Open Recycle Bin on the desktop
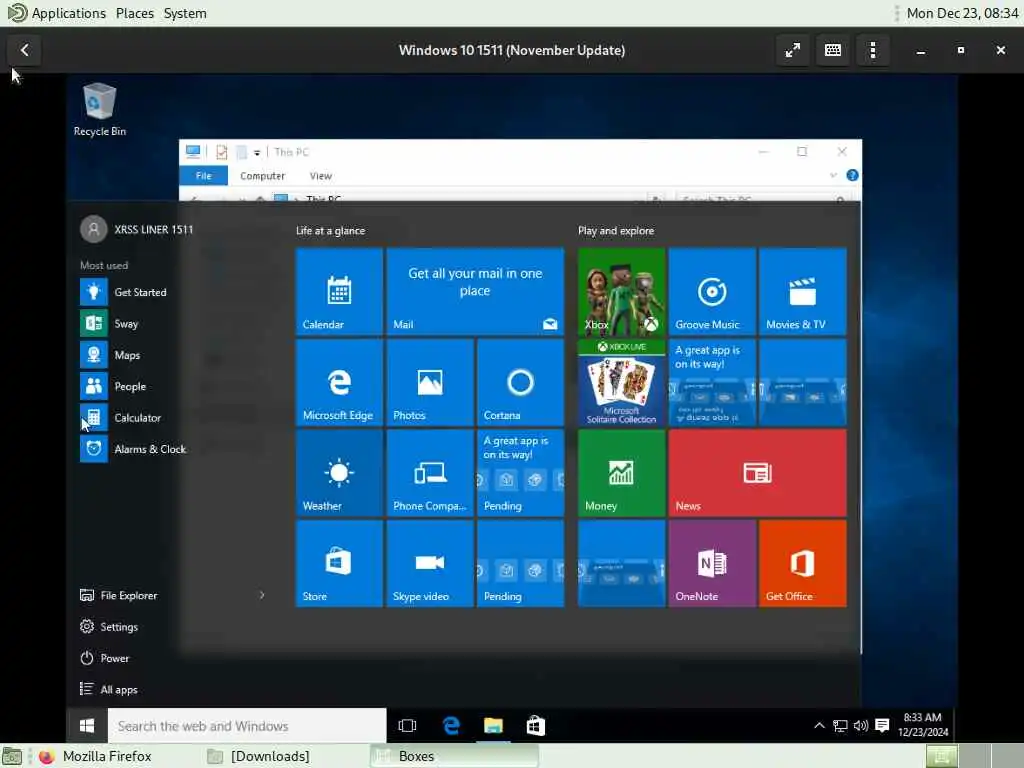This screenshot has height=768, width=1024. (99, 109)
